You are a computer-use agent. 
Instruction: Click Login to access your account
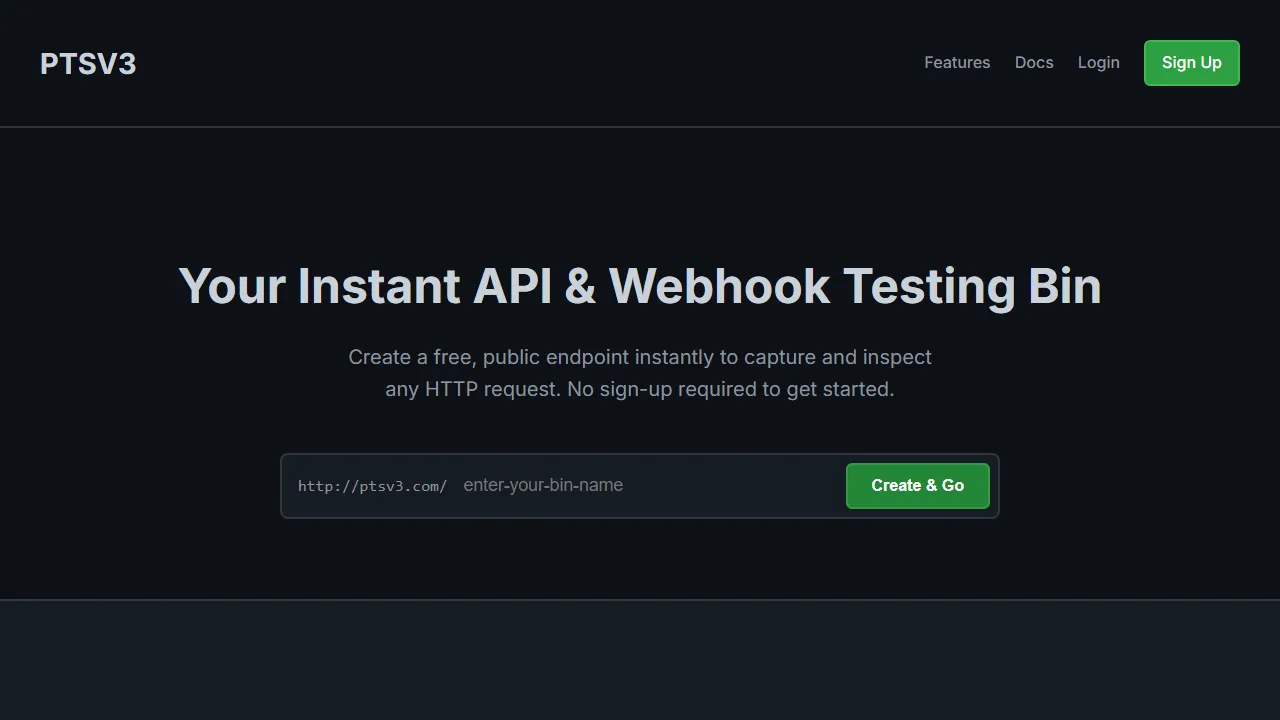[x=1098, y=62]
